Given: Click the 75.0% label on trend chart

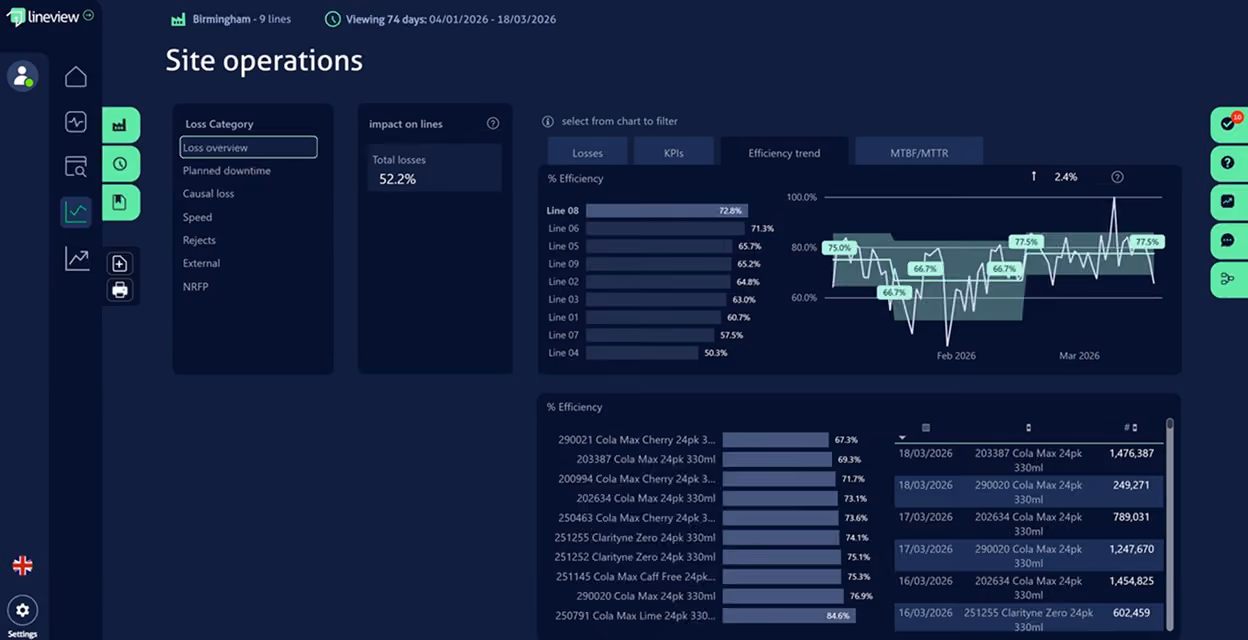Looking at the screenshot, I should [x=839, y=248].
